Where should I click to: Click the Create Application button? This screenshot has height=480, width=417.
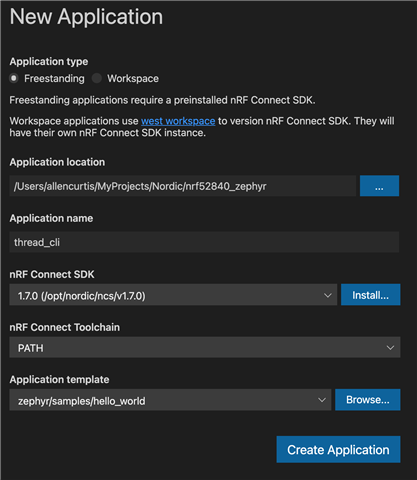tap(338, 449)
